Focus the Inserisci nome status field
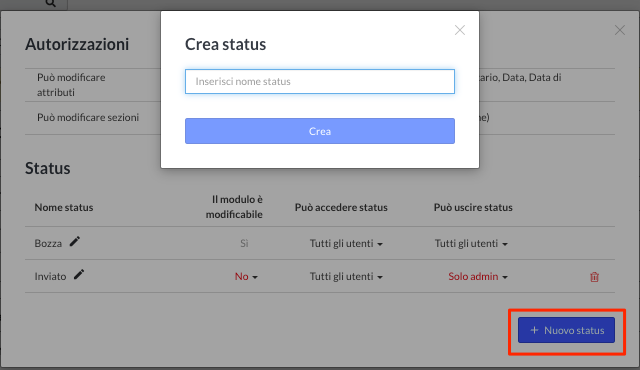 tap(320, 82)
